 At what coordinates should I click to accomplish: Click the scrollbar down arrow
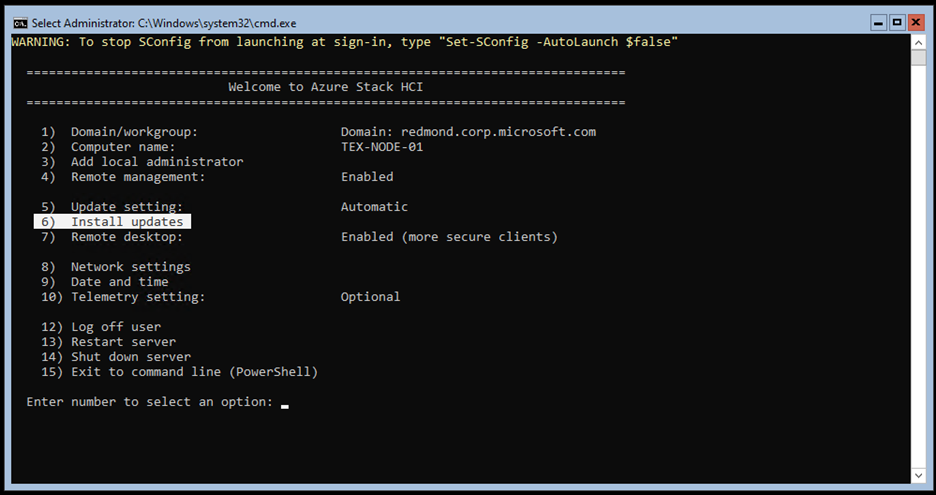tap(918, 475)
